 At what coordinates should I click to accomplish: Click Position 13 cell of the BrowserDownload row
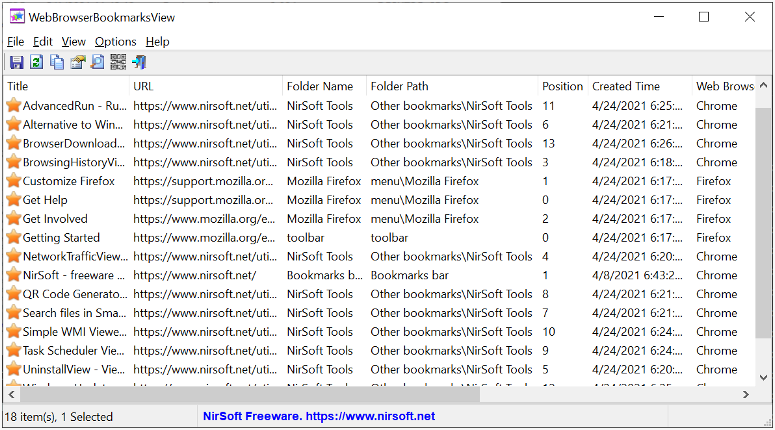tap(549, 143)
